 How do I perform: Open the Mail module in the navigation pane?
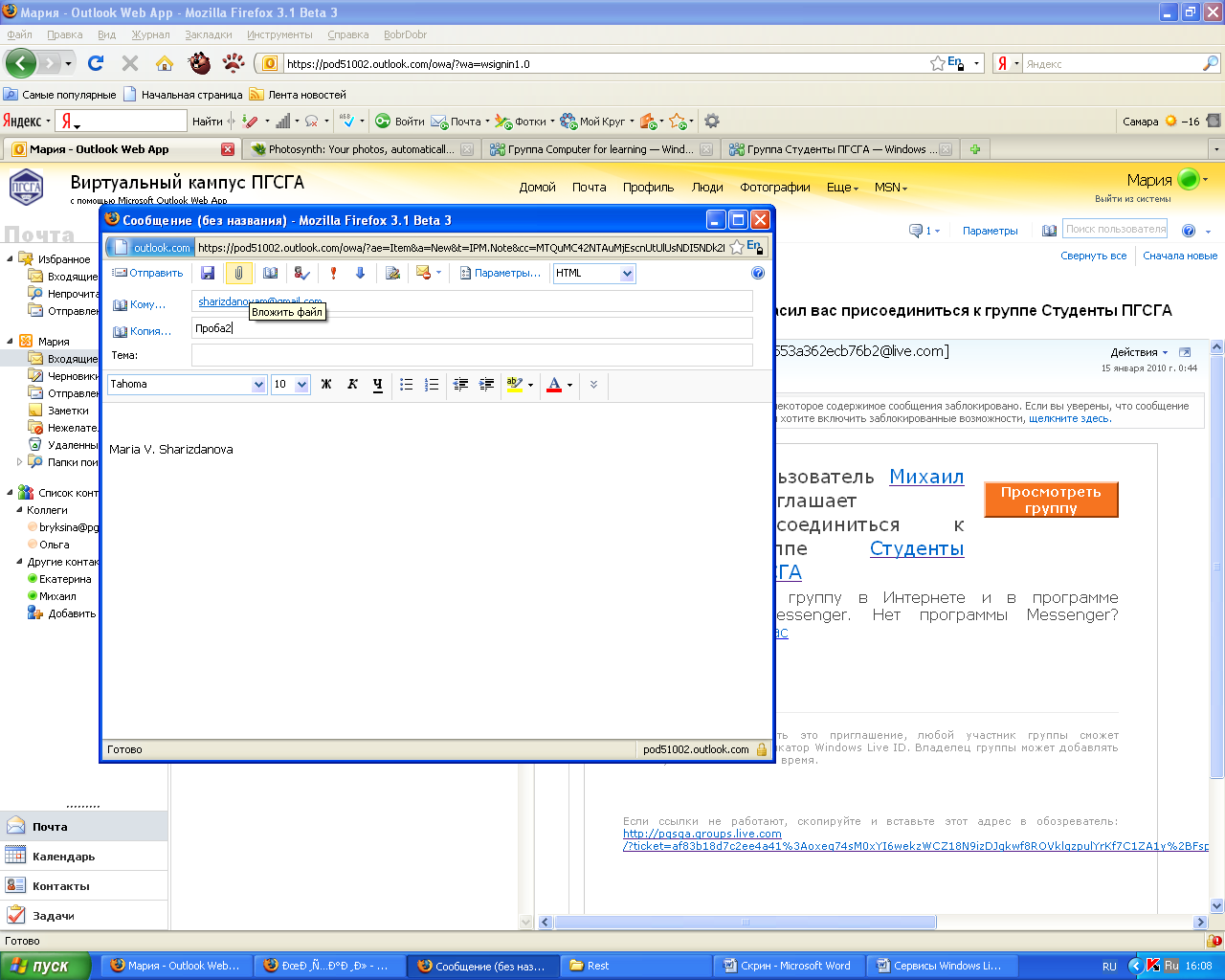(x=84, y=827)
